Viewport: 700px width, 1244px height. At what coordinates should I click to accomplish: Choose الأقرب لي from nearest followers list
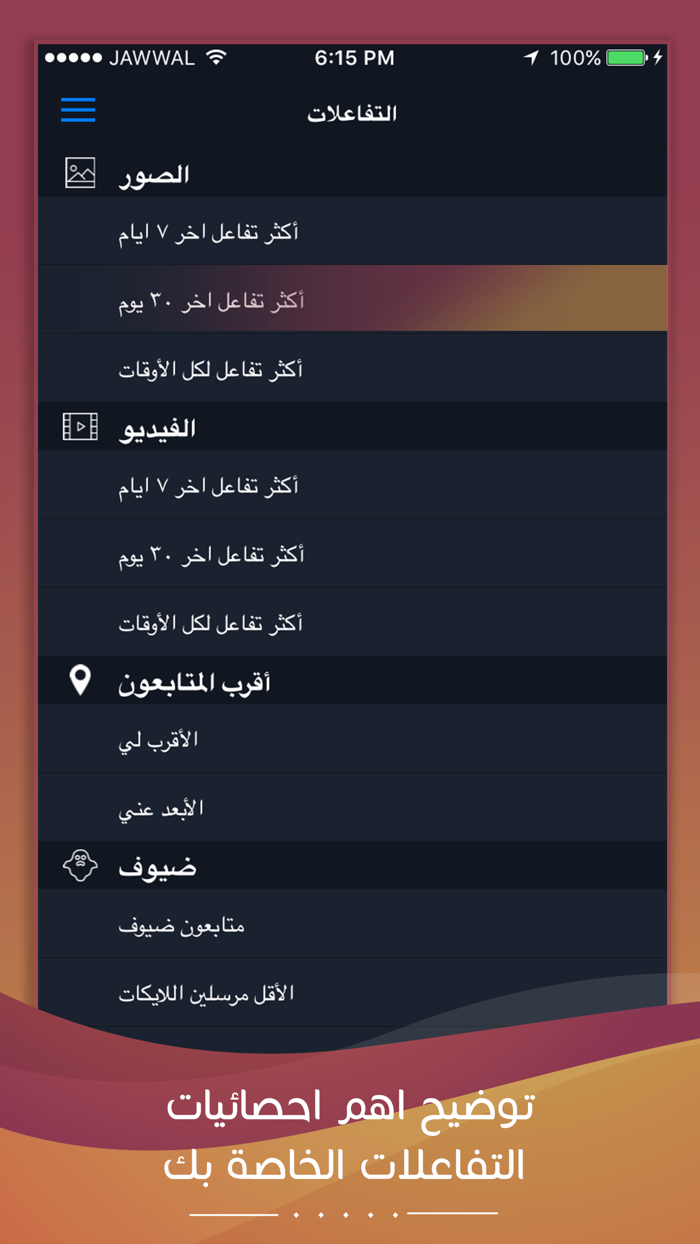(x=350, y=738)
